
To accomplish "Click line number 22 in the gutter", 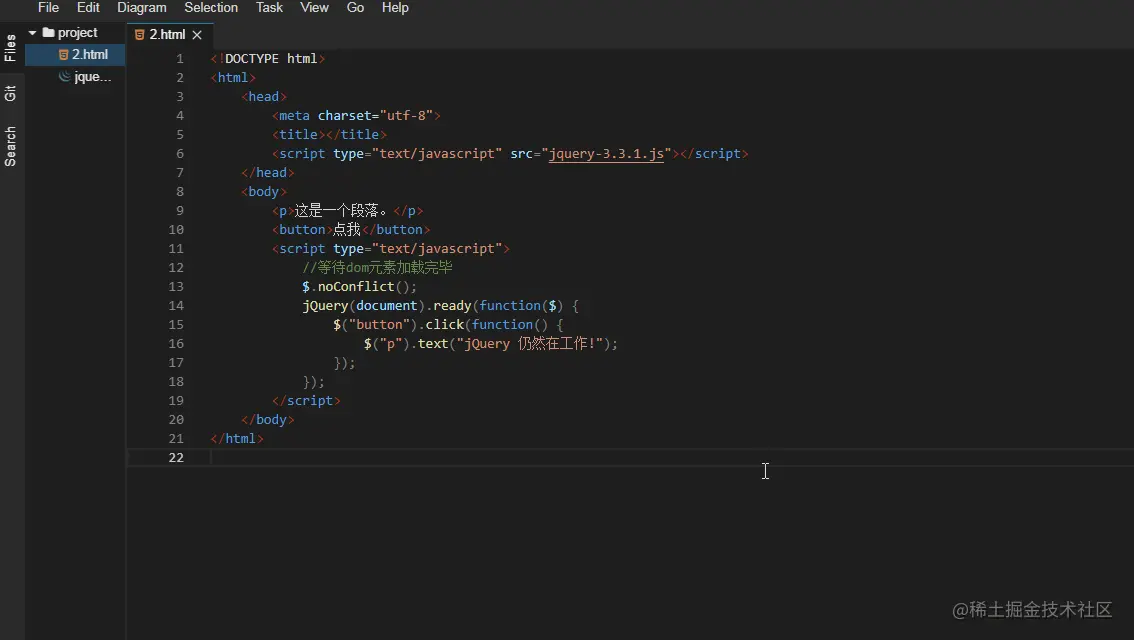I will 176,457.
